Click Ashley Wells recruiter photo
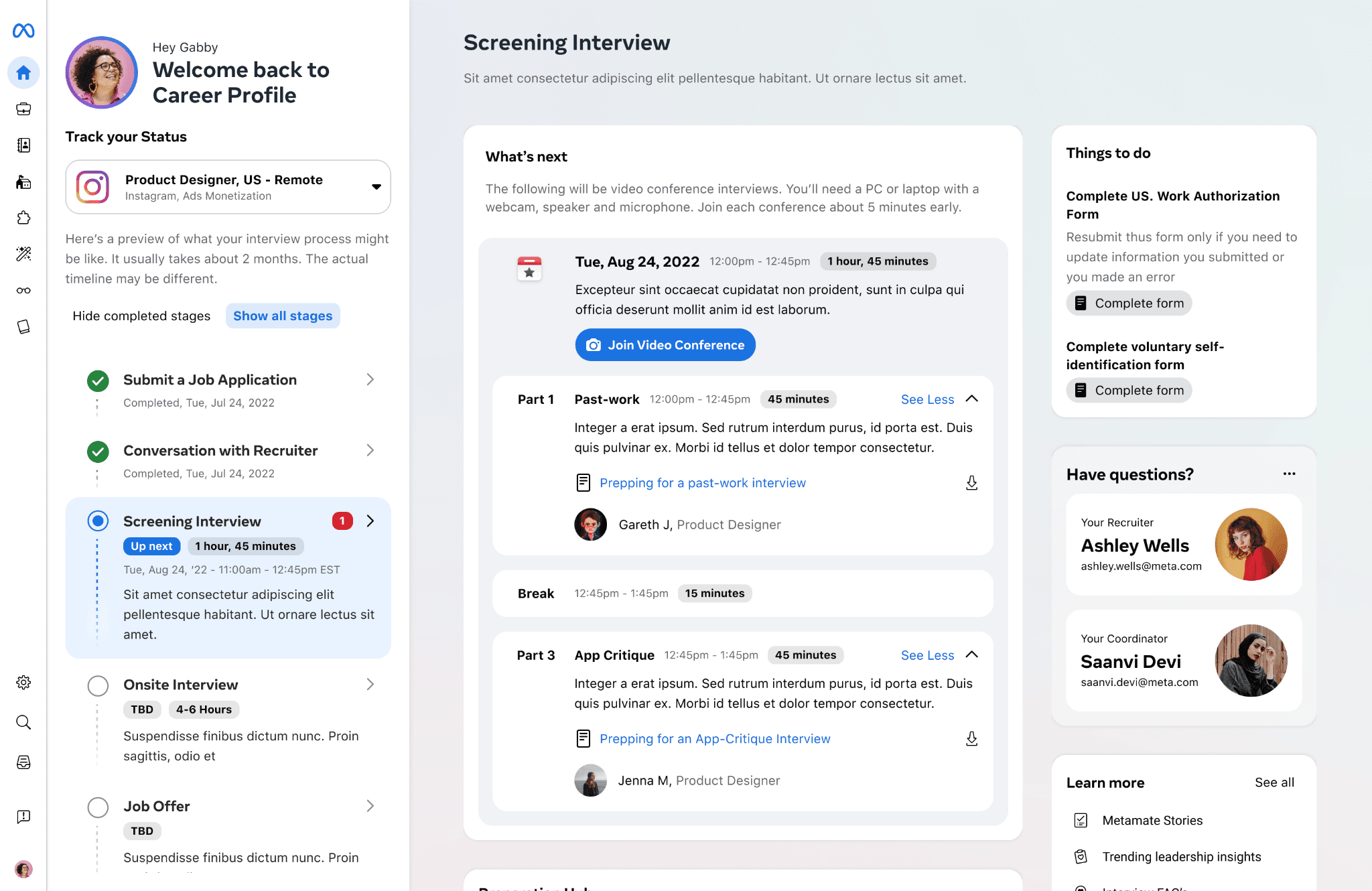The width and height of the screenshot is (1372, 891). [1251, 544]
